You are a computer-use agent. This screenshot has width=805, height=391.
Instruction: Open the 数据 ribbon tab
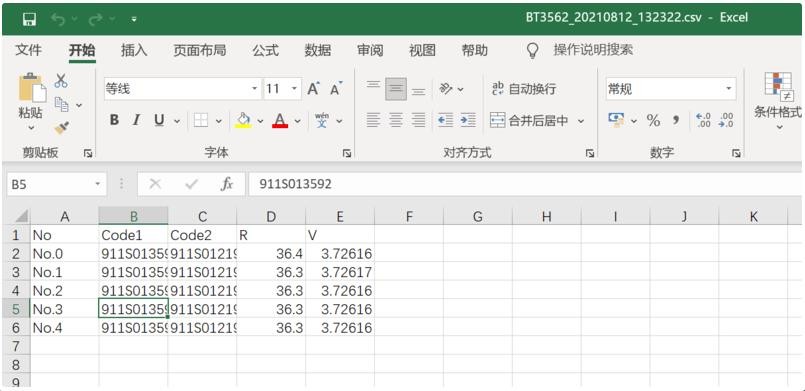coord(318,50)
